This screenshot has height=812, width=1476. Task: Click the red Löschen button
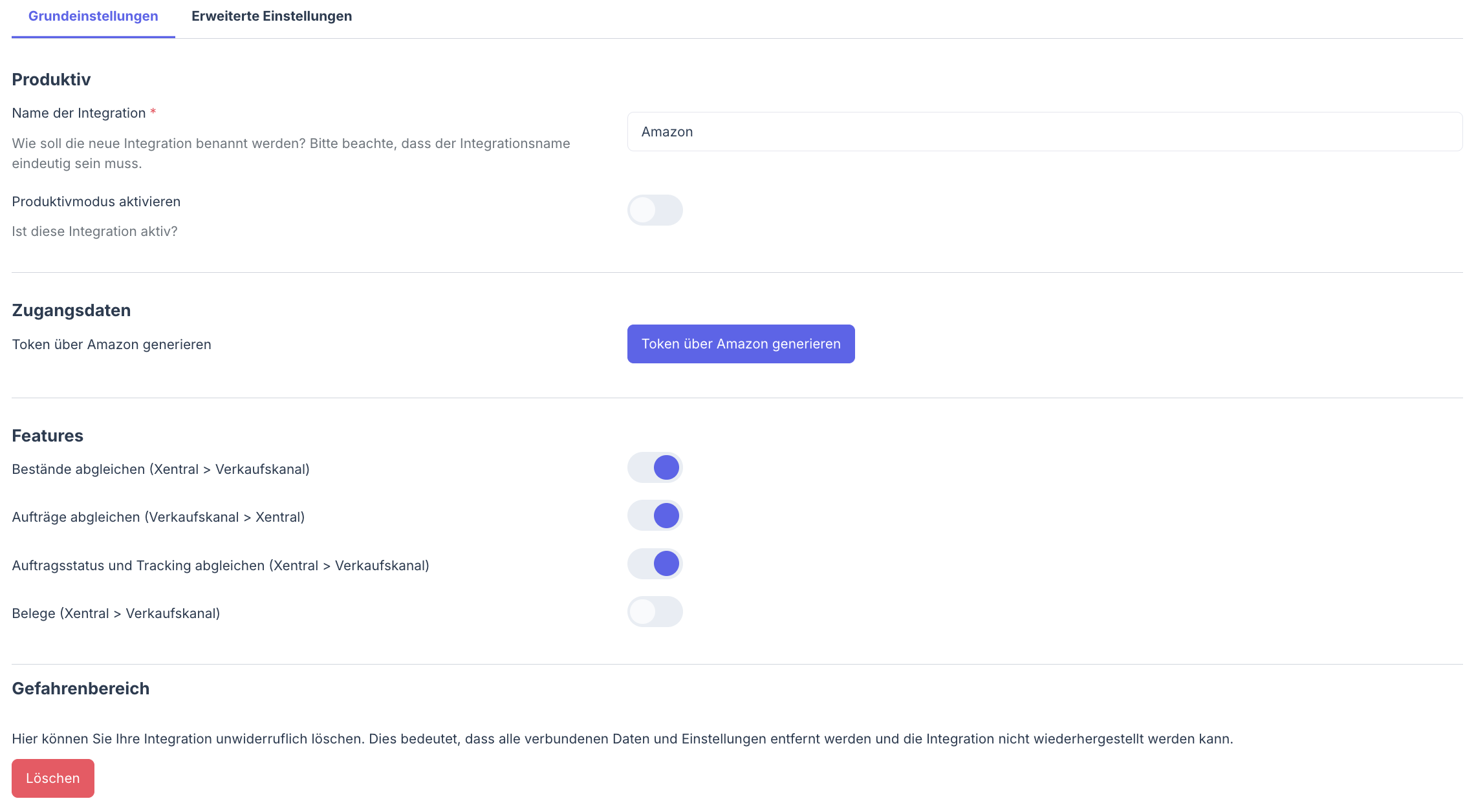(x=53, y=778)
